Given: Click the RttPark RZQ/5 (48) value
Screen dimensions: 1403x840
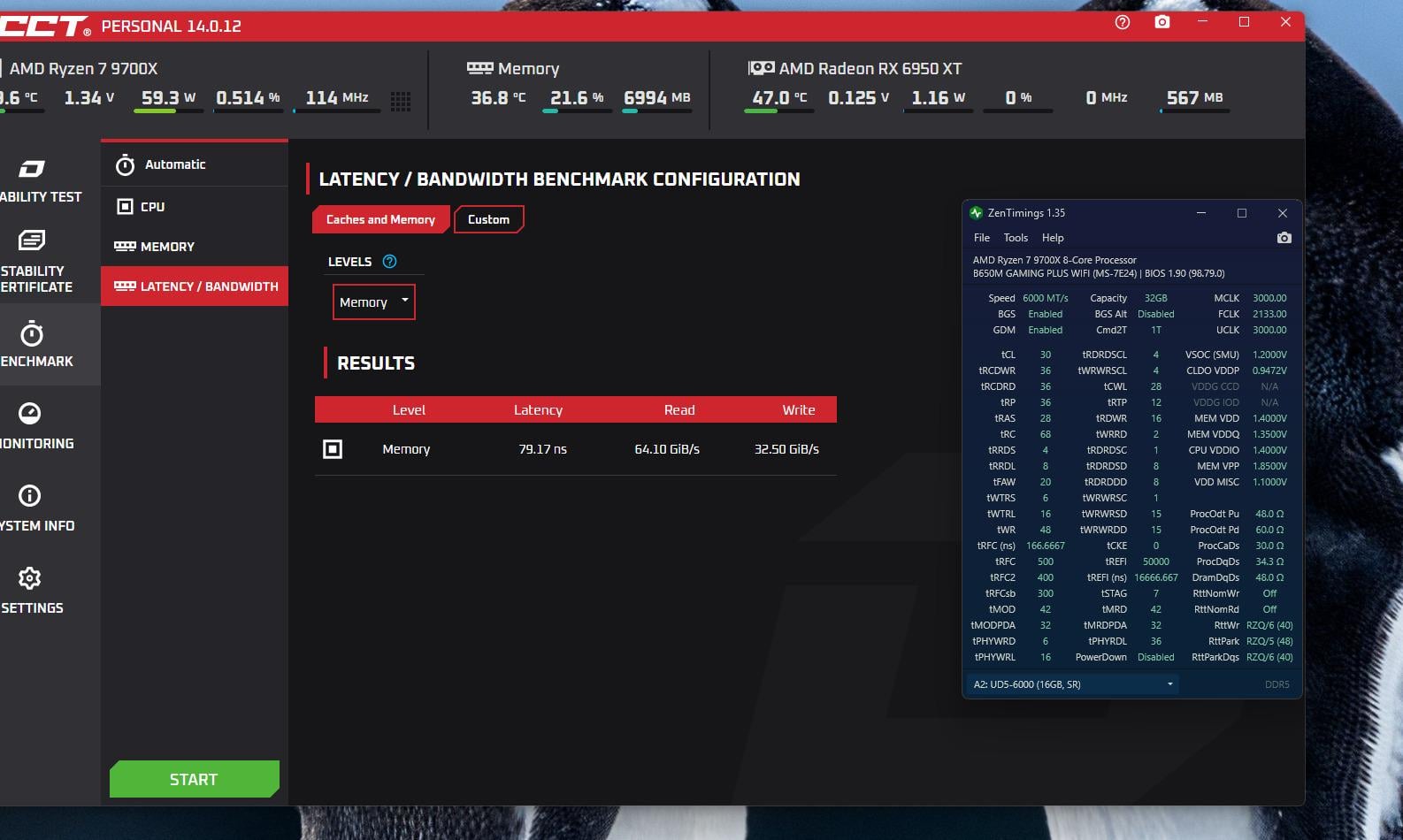Looking at the screenshot, I should click(x=1269, y=641).
